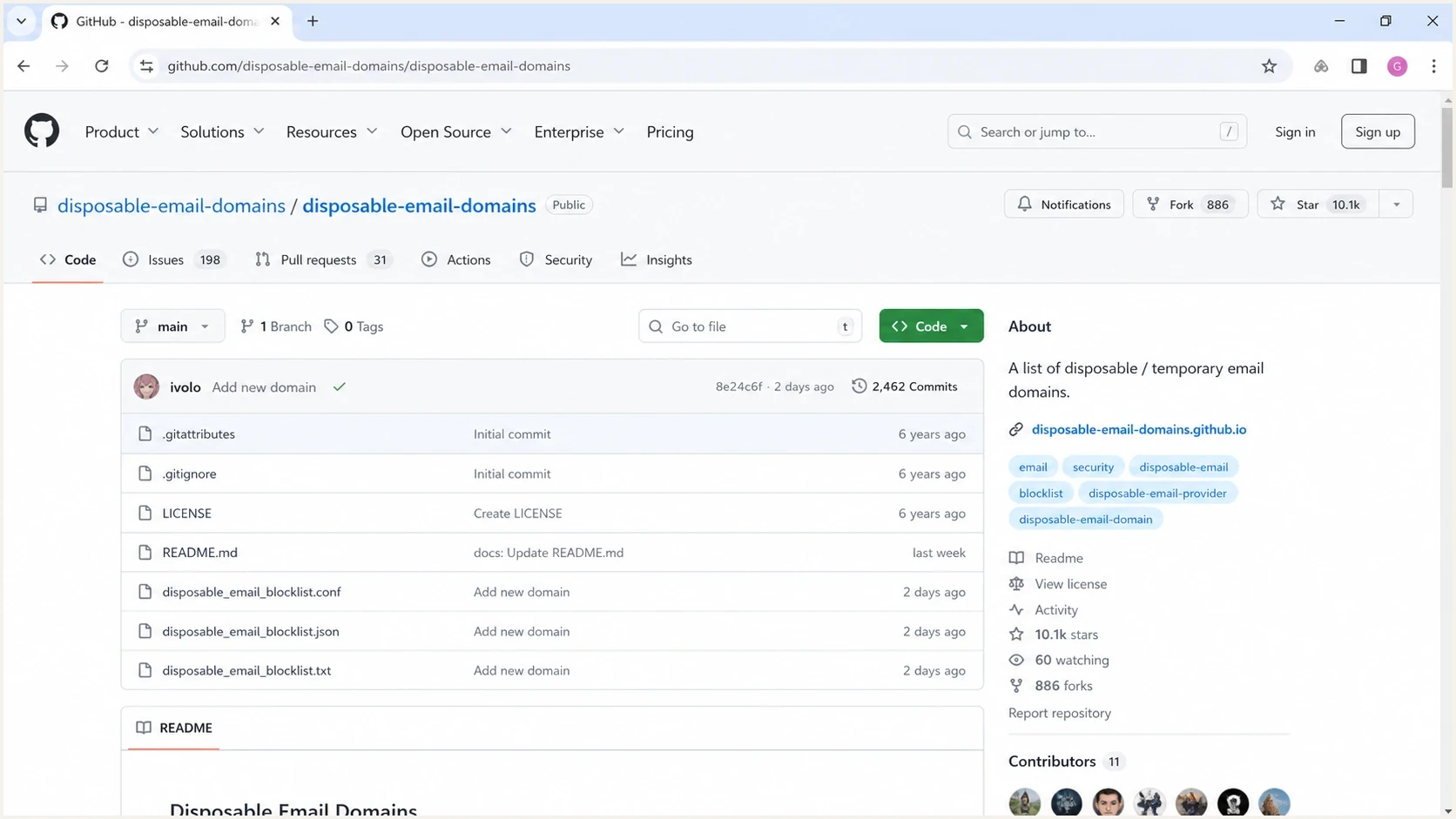
Task: Click the blocklist topic tag
Action: (x=1041, y=493)
